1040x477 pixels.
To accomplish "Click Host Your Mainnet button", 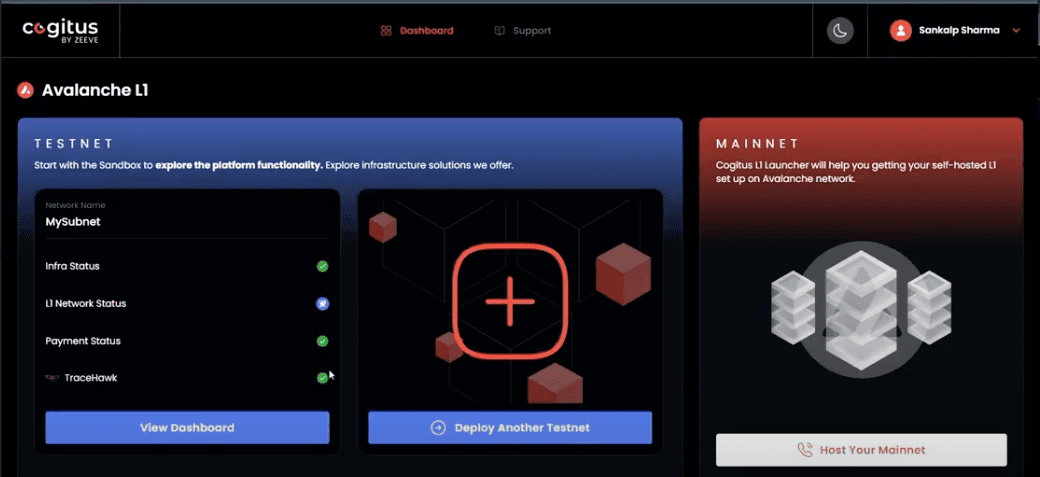I will click(861, 450).
